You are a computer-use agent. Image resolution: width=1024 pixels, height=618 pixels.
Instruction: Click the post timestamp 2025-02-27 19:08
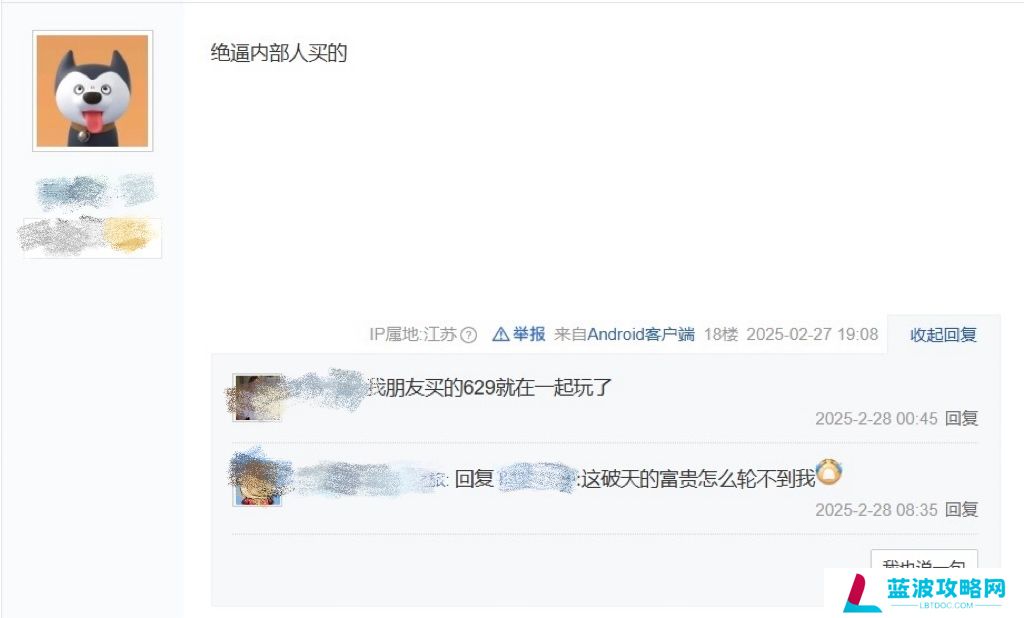pyautogui.click(x=812, y=334)
